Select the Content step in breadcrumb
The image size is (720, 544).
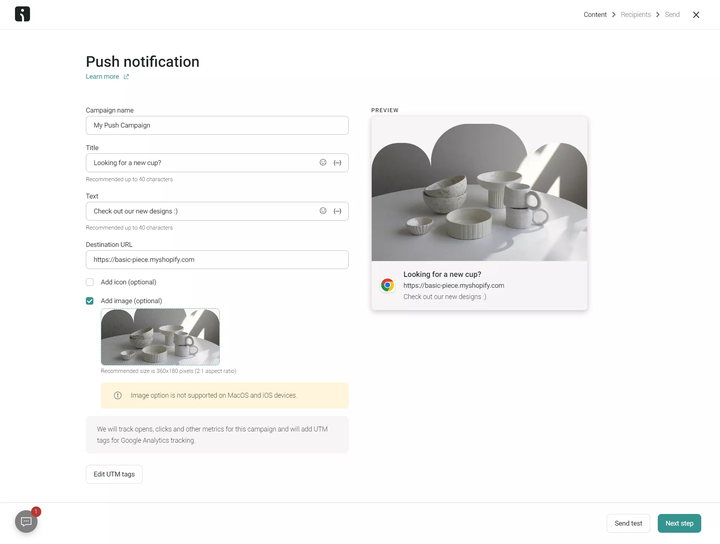[x=595, y=15]
